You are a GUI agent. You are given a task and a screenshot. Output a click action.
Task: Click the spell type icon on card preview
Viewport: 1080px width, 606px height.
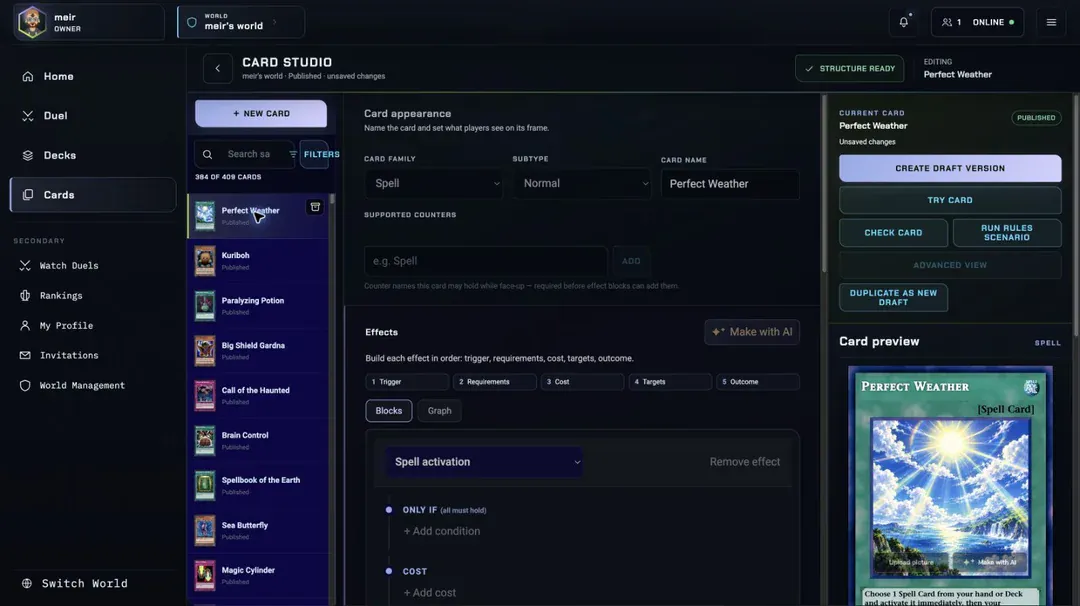click(1030, 388)
